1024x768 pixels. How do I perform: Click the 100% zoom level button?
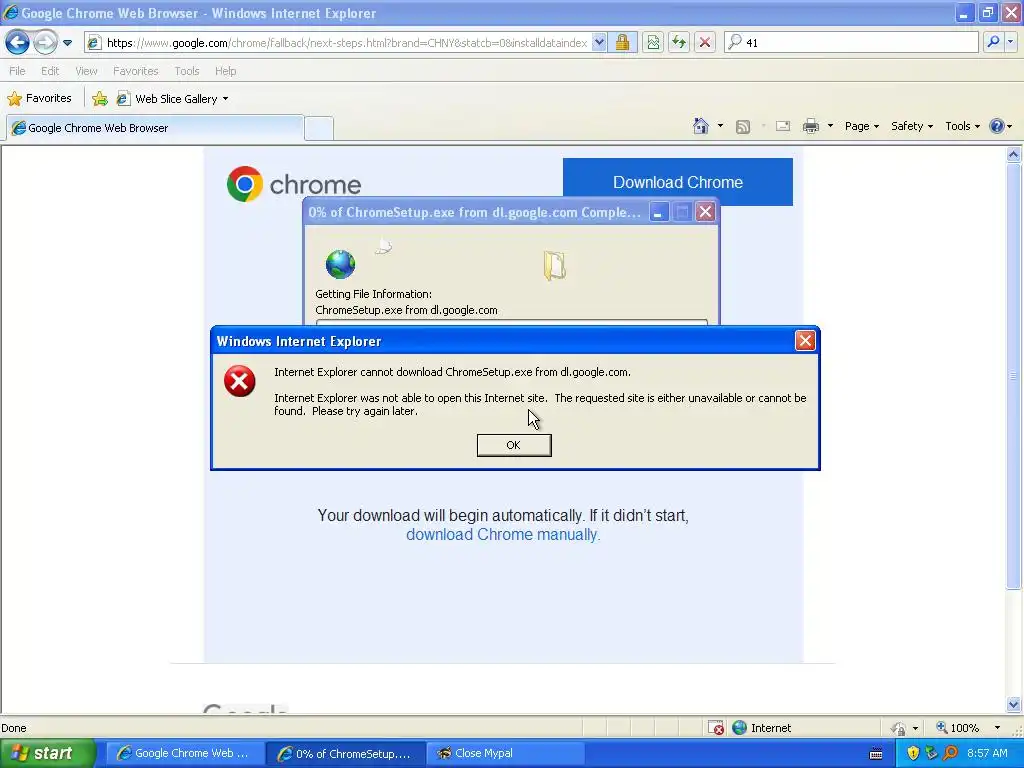pos(957,728)
